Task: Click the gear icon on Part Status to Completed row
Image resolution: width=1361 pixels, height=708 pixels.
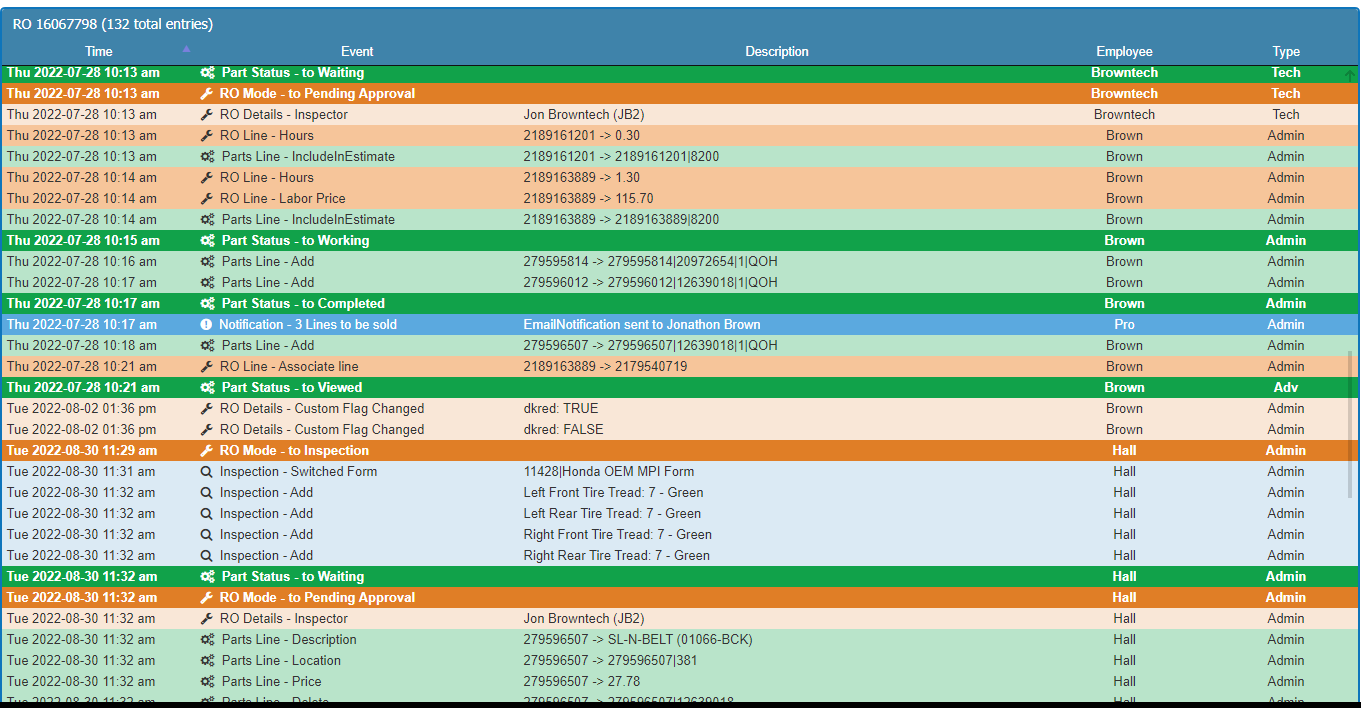Action: point(207,303)
